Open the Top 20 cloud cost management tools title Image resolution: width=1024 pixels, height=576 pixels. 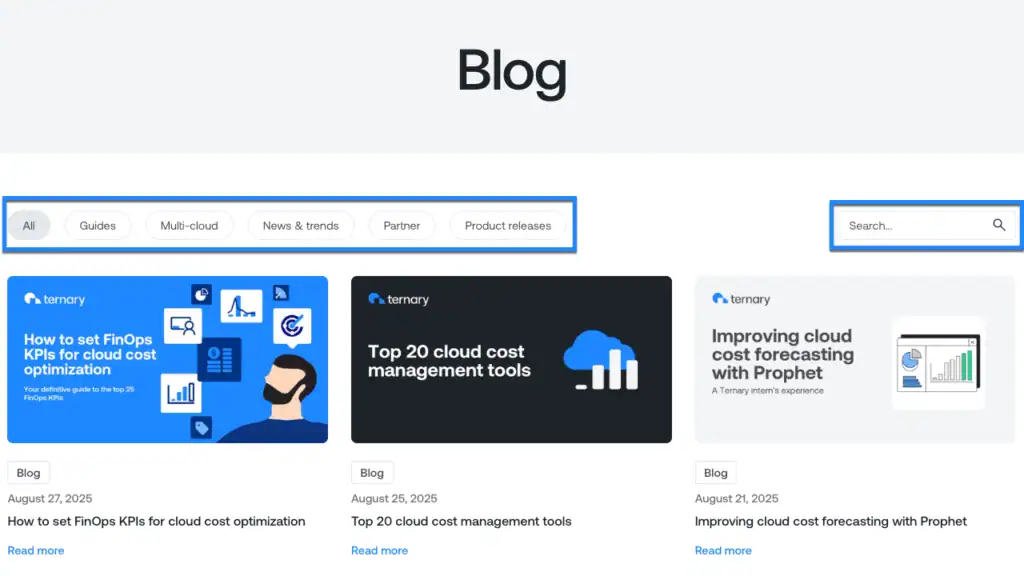tap(461, 521)
